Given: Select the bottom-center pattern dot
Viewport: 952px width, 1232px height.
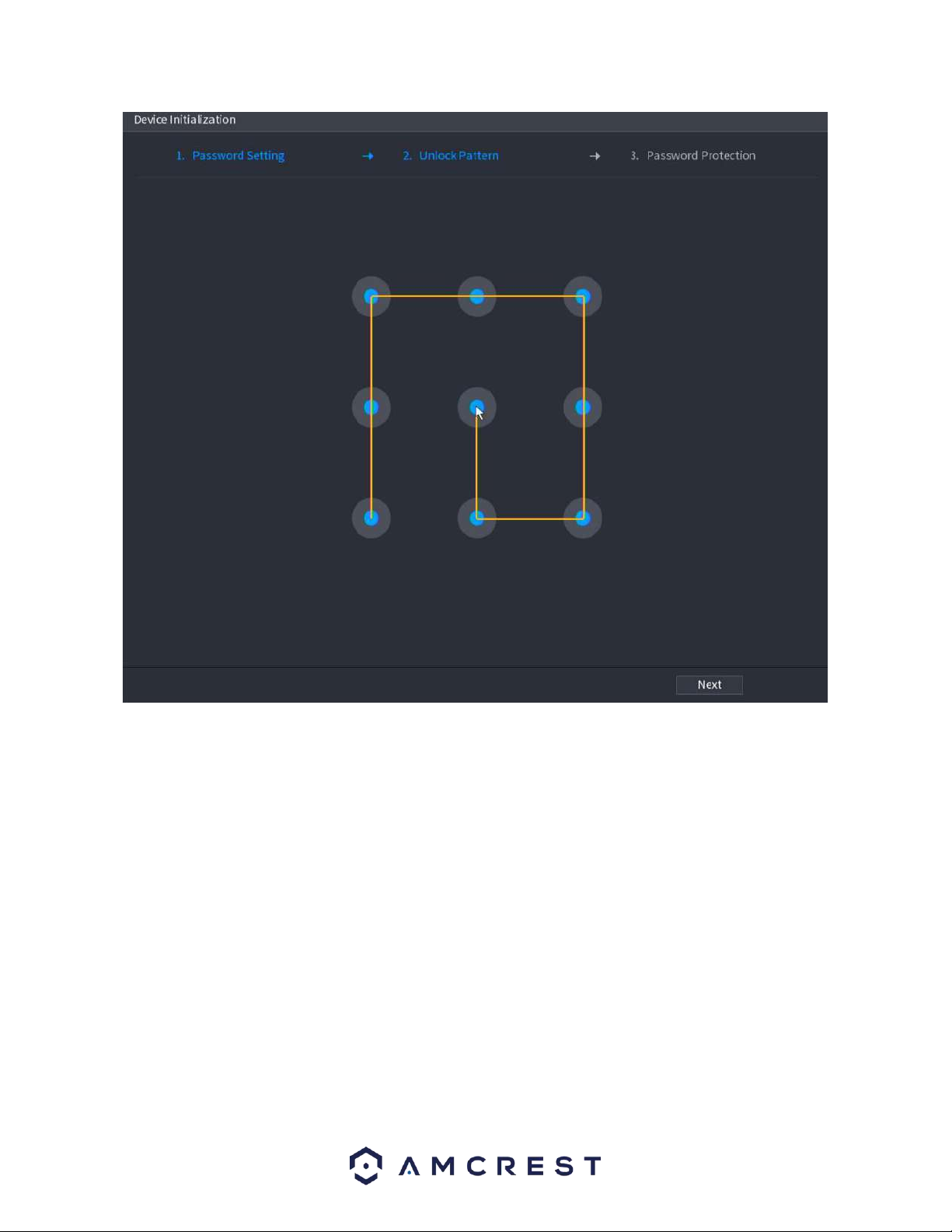Looking at the screenshot, I should pyautogui.click(x=476, y=518).
